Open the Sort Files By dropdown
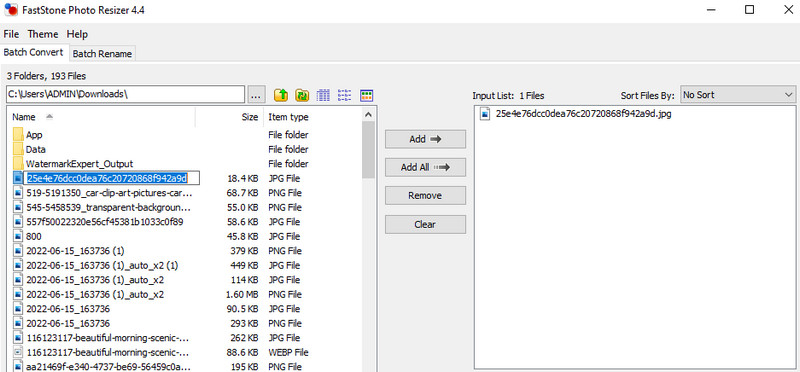The height and width of the screenshot is (372, 800). (x=738, y=95)
